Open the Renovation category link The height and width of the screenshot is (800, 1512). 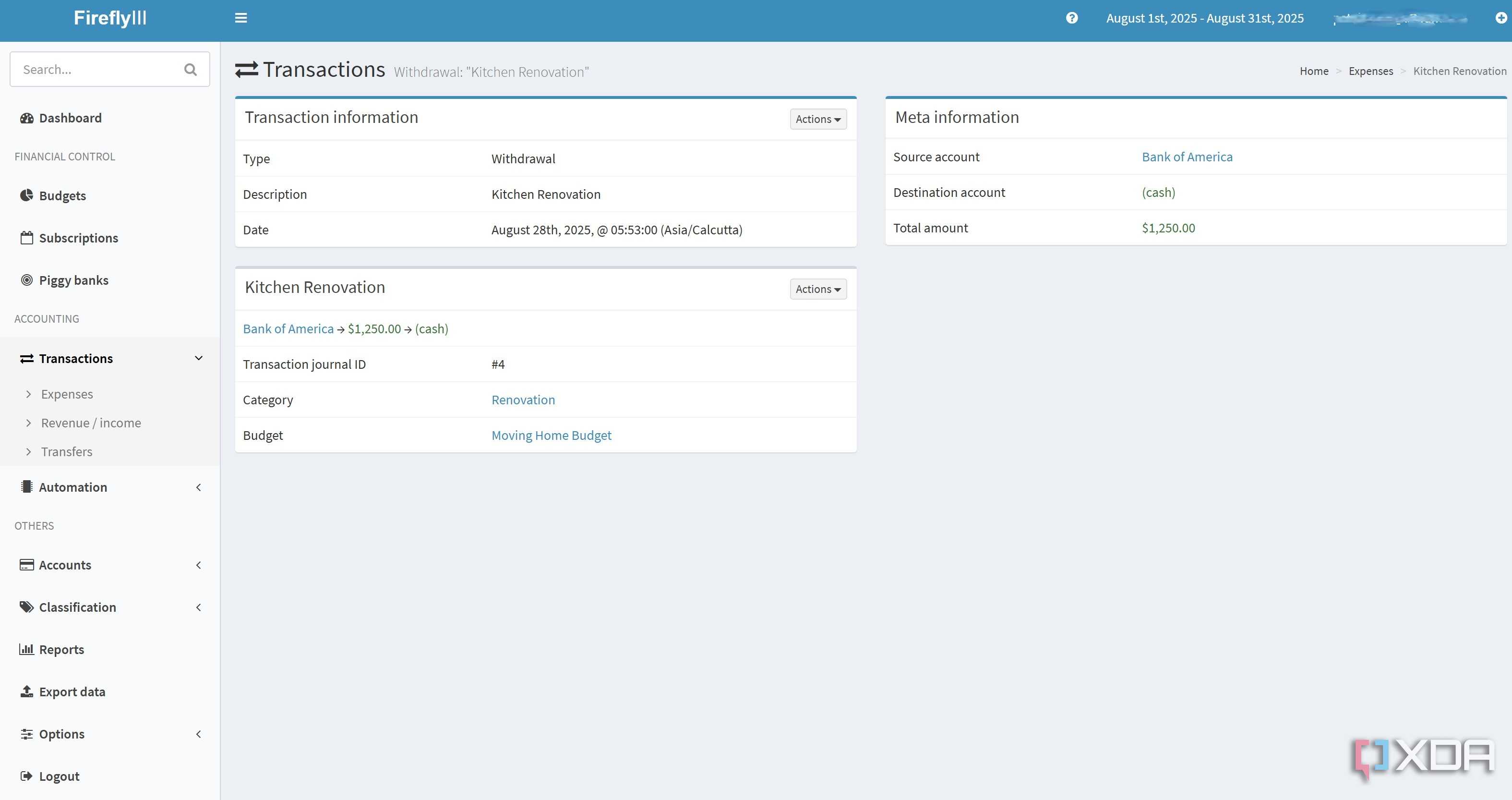point(523,400)
